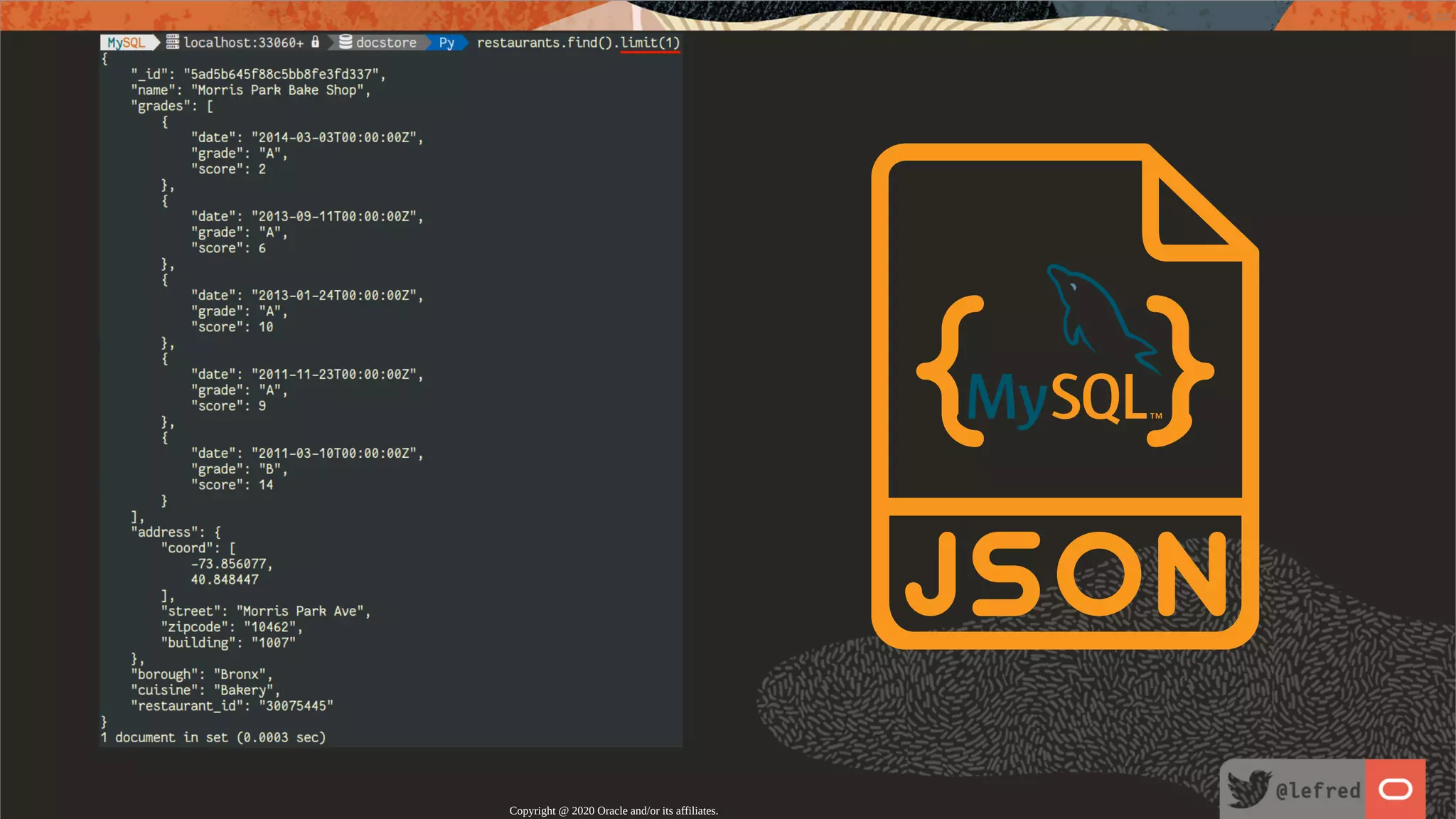Click the "address" object opening brace
The image size is (1456, 819).
[218, 532]
